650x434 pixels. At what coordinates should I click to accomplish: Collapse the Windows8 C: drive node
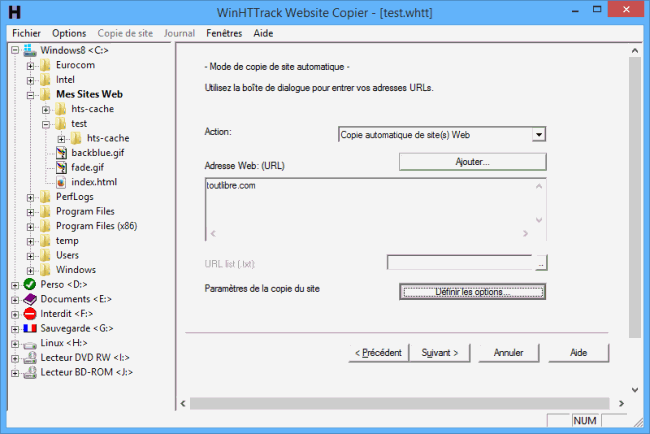tap(15, 50)
